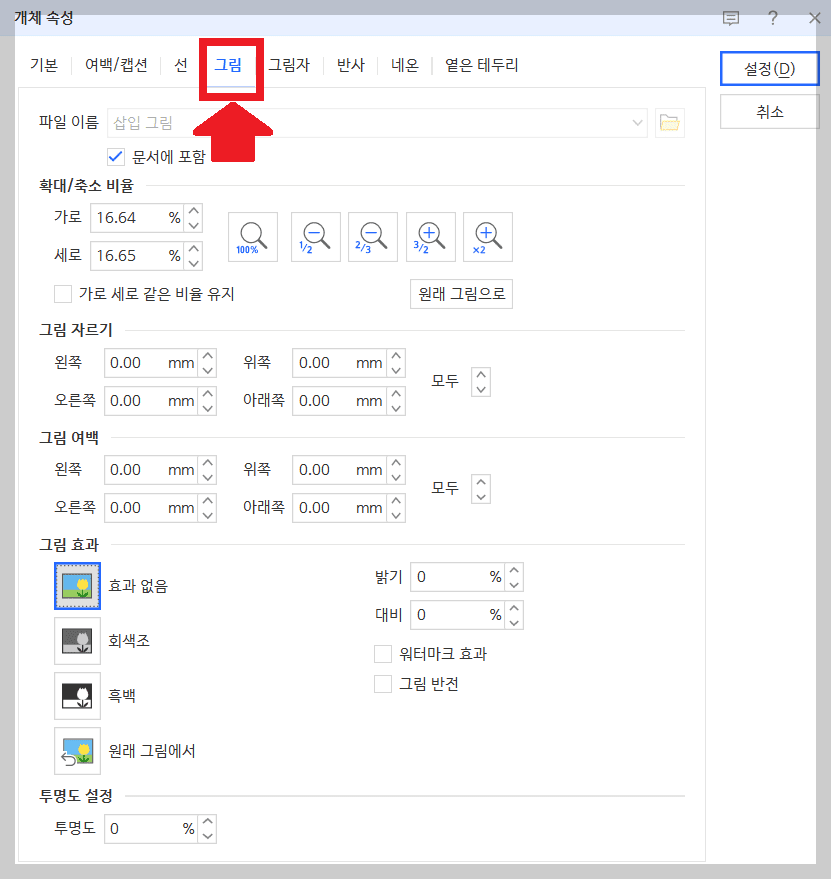This screenshot has height=879, width=831.
Task: Click the 밝기 value input field
Action: point(455,576)
